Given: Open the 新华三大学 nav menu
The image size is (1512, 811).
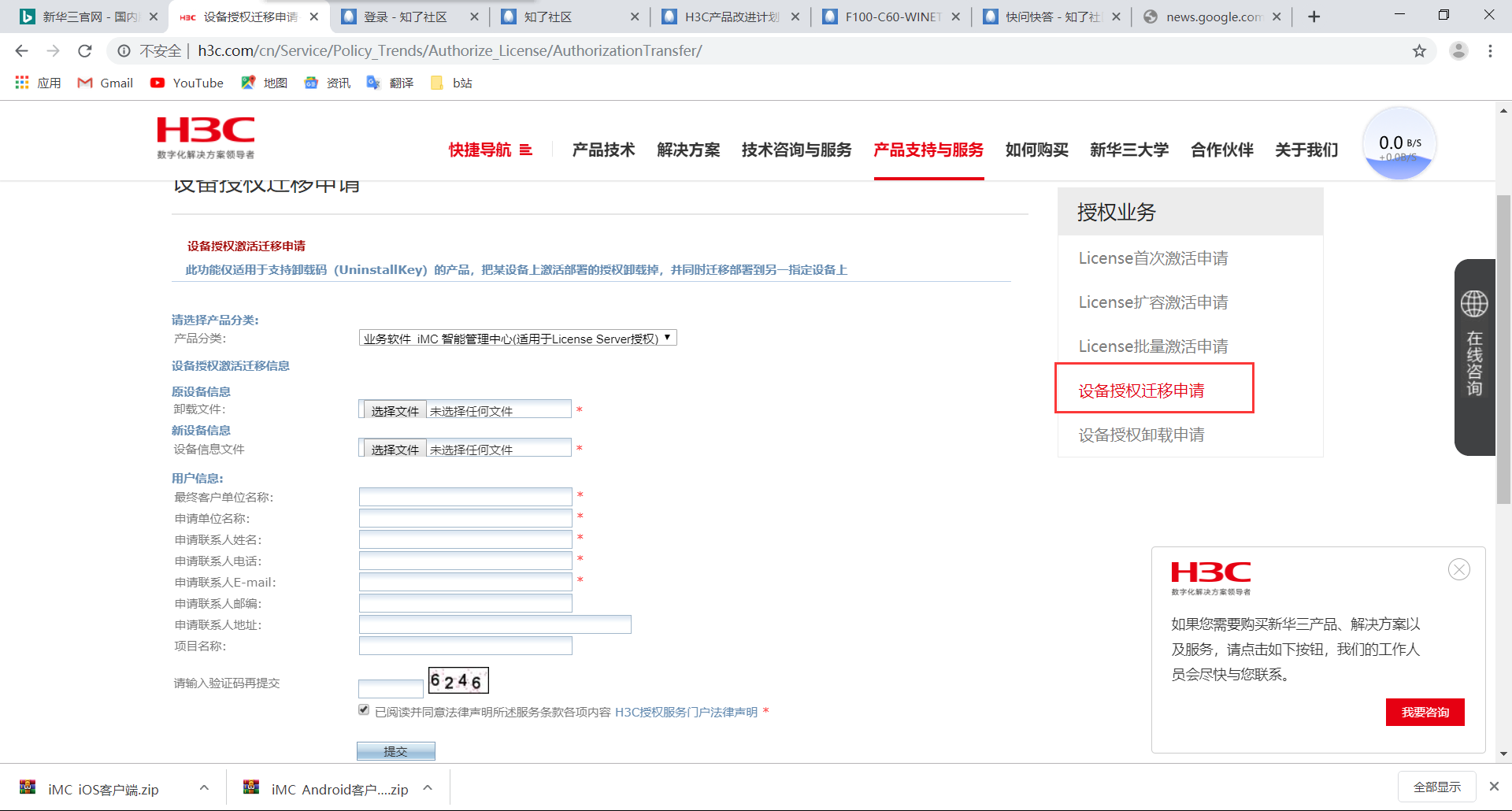Looking at the screenshot, I should click(x=1129, y=150).
